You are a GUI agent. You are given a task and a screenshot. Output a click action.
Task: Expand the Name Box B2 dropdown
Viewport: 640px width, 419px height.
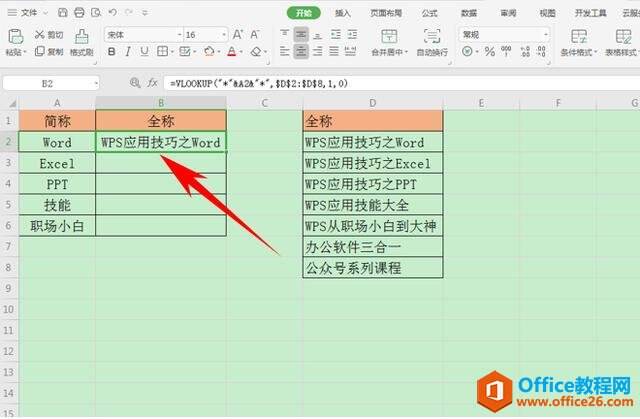click(96, 84)
